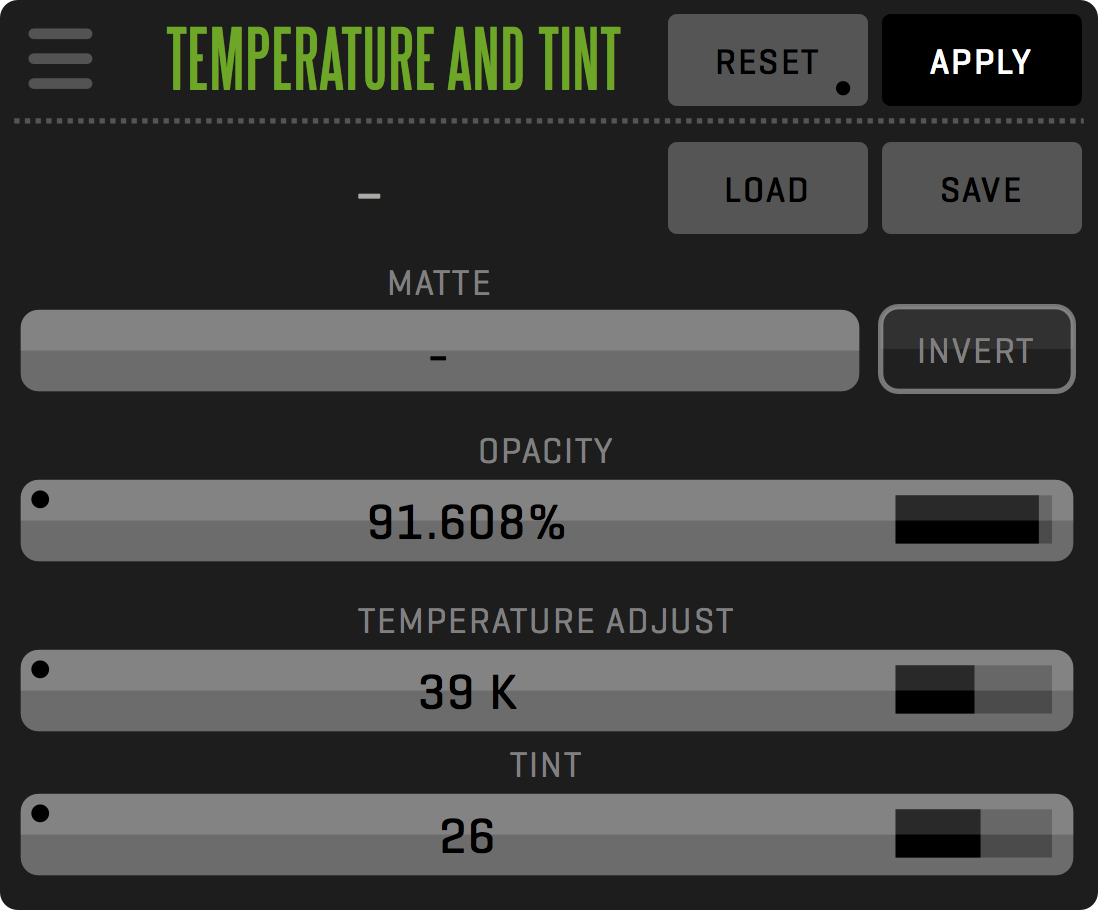Viewport: 1098px width, 910px height.
Task: Click the Tint mini slider bar
Action: click(x=973, y=834)
